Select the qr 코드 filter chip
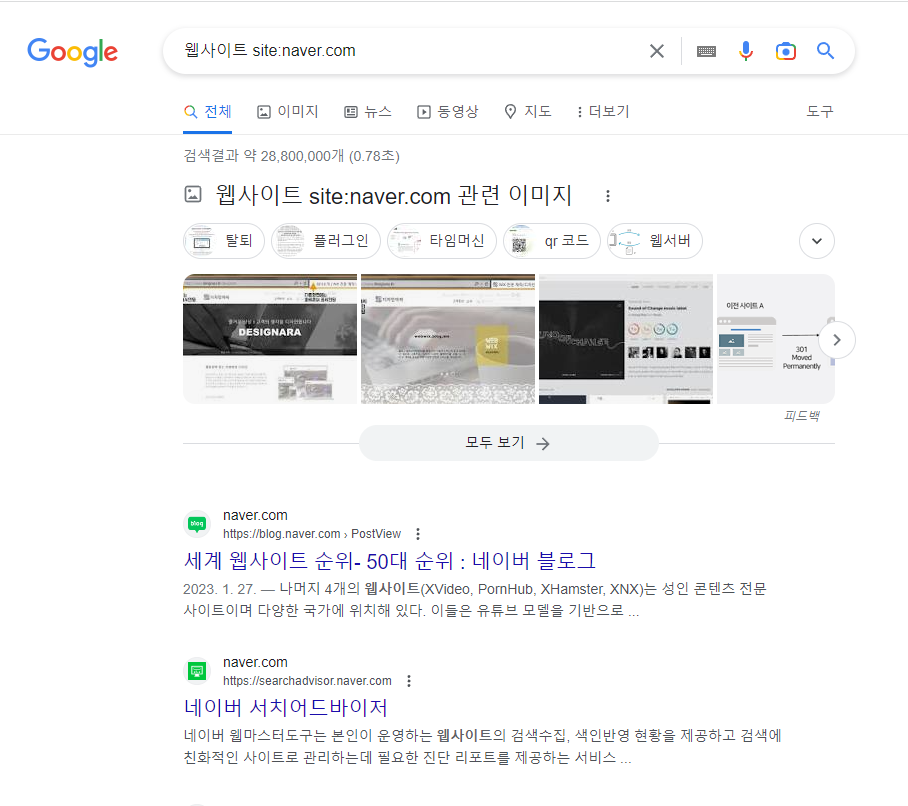Image resolution: width=908 pixels, height=806 pixels. click(552, 241)
